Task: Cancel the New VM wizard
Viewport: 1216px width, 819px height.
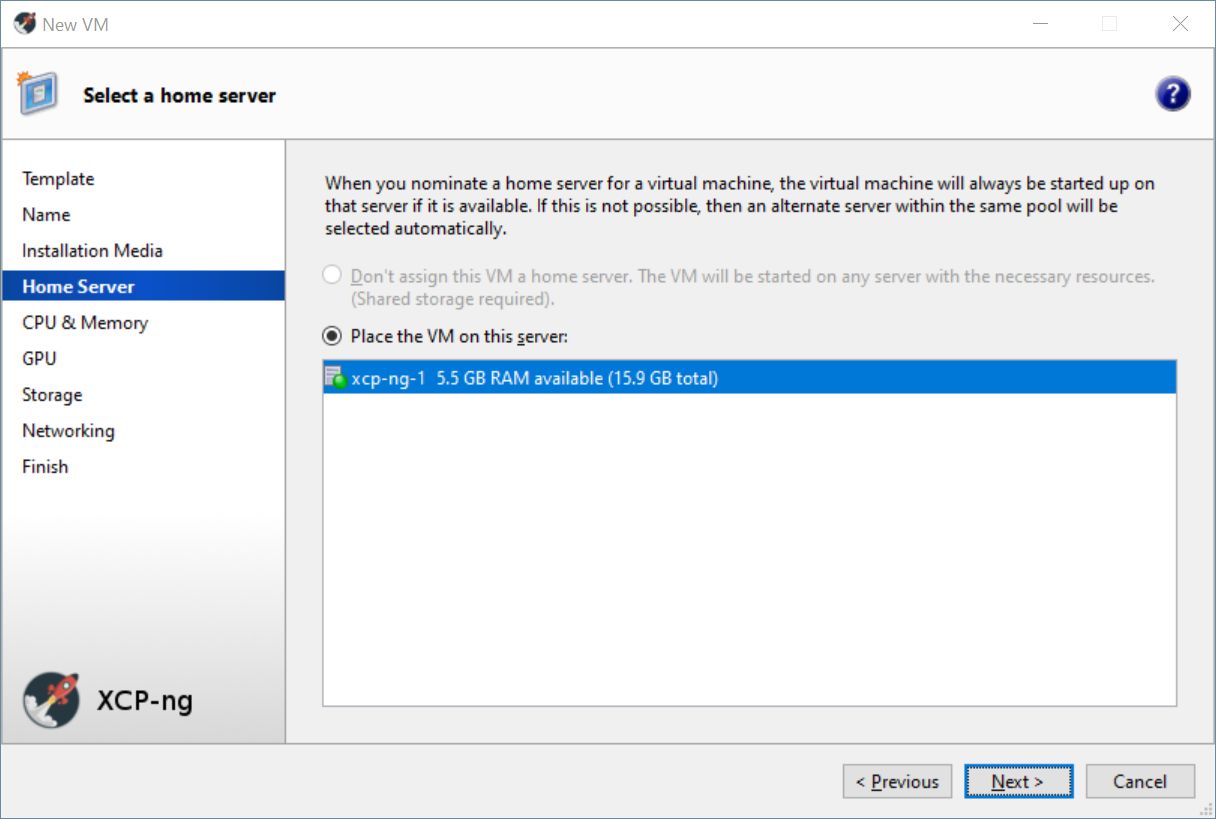Action: point(1140,782)
